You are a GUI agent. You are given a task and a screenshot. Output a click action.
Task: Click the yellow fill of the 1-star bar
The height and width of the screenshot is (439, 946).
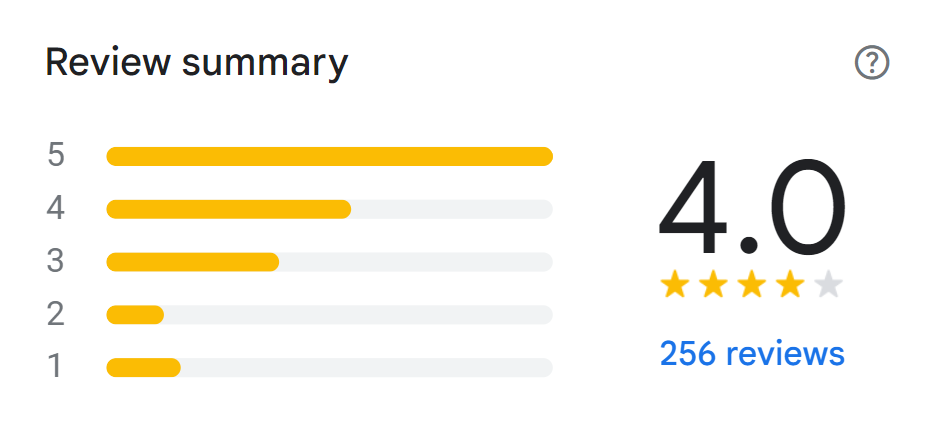click(143, 368)
